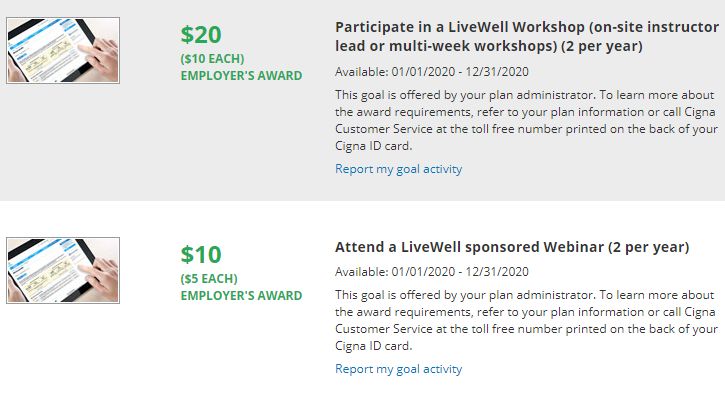The width and height of the screenshot is (725, 397).
Task: Open the LiveWell Webinar goal thumbnail image
Action: click(63, 270)
